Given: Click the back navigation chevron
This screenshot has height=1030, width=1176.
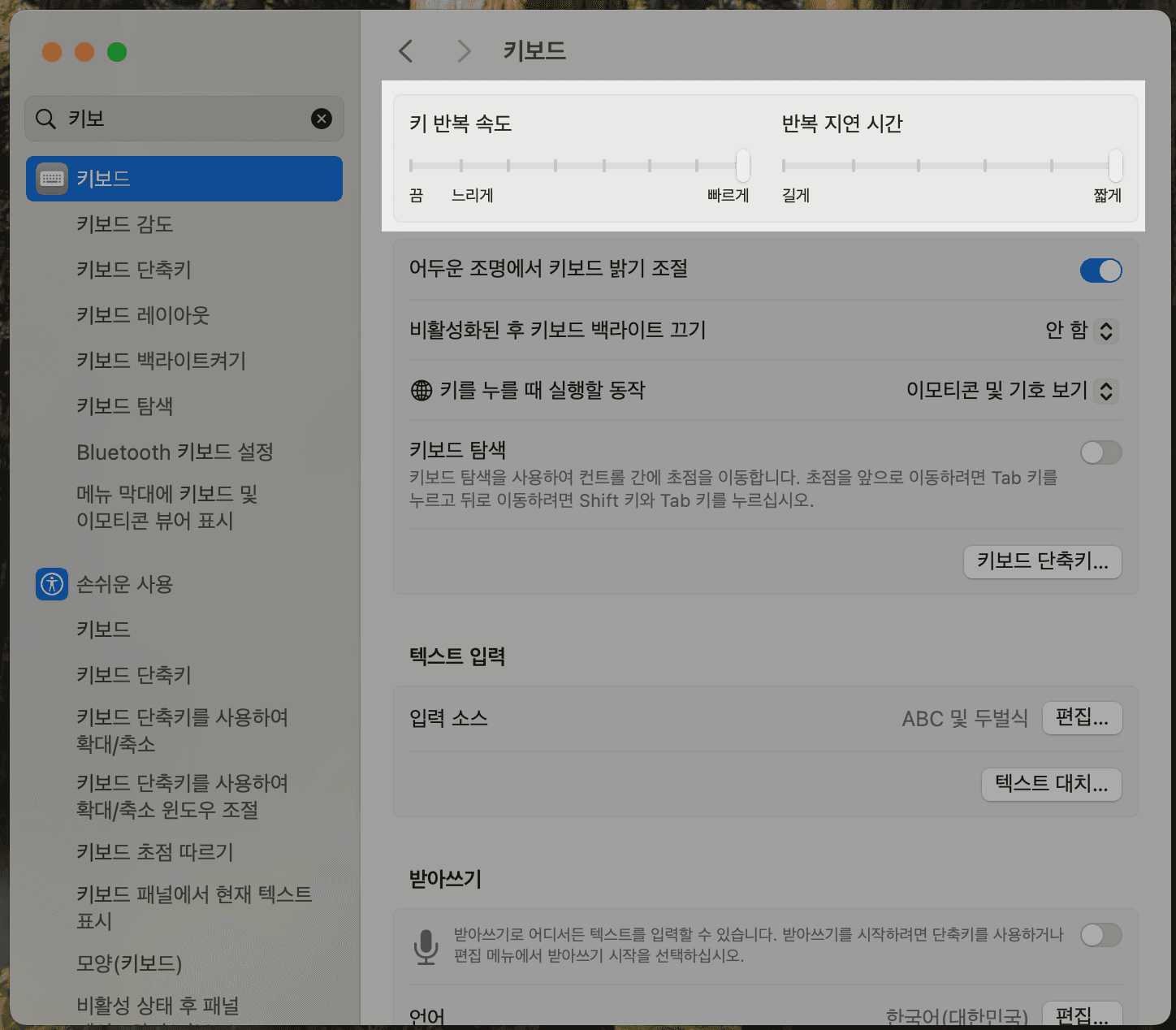Looking at the screenshot, I should 405,50.
